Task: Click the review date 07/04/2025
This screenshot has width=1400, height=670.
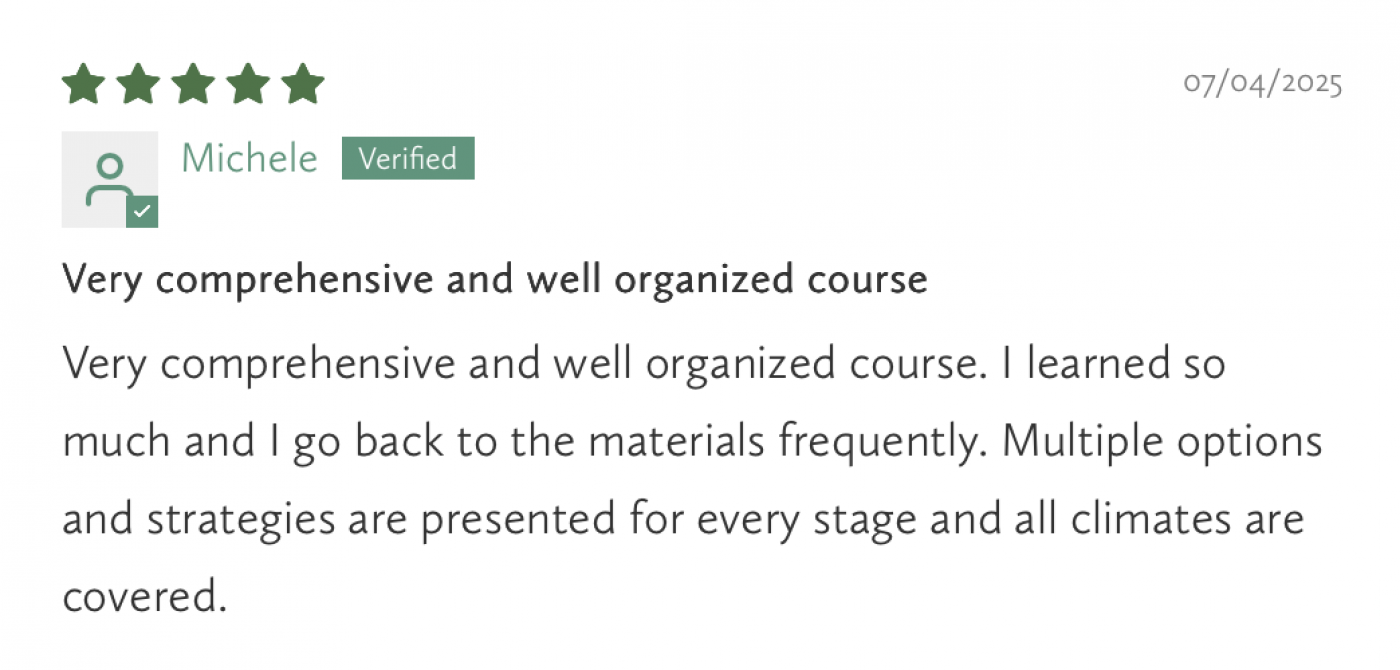Action: 1263,83
